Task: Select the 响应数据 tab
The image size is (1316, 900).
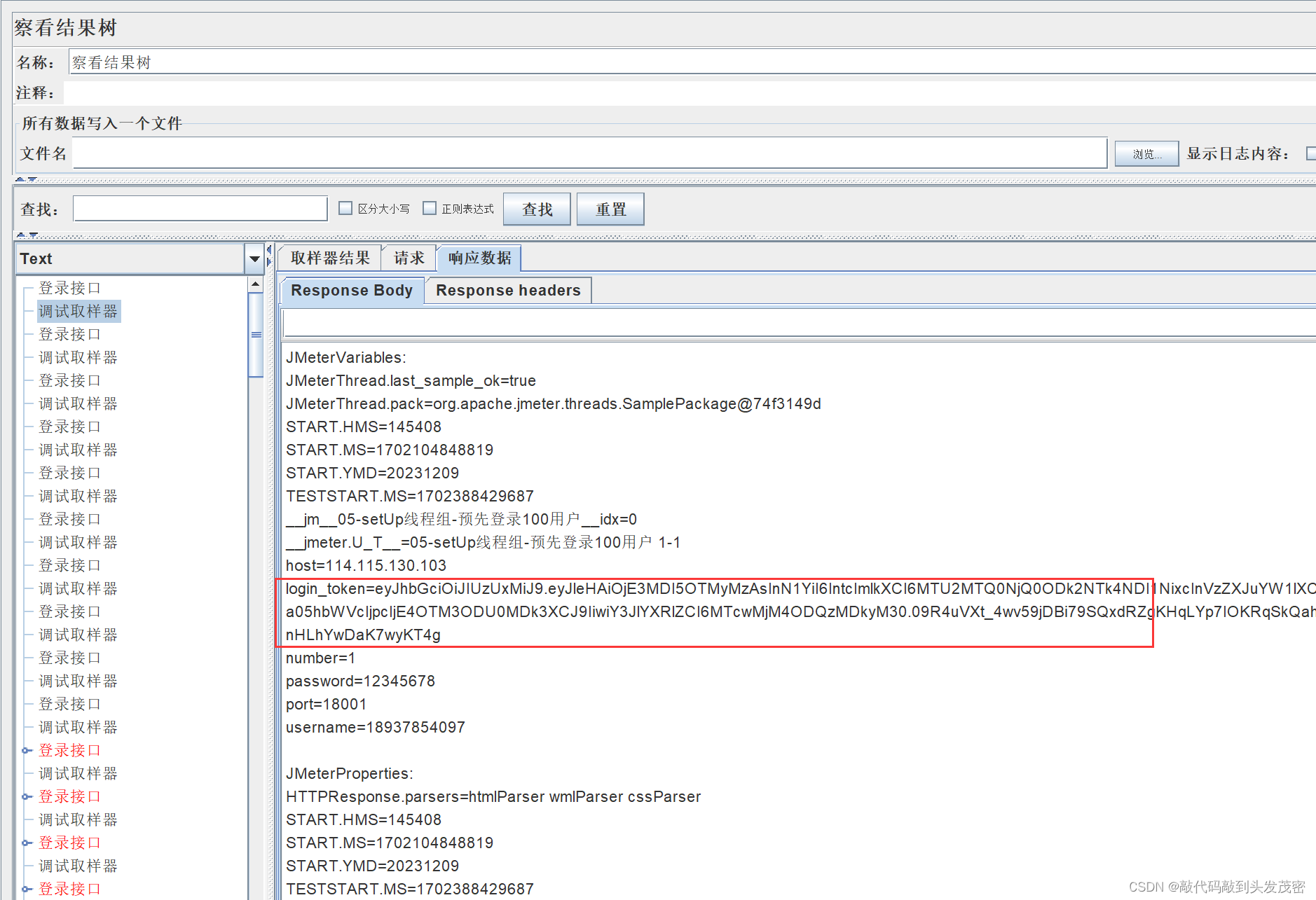Action: [480, 258]
